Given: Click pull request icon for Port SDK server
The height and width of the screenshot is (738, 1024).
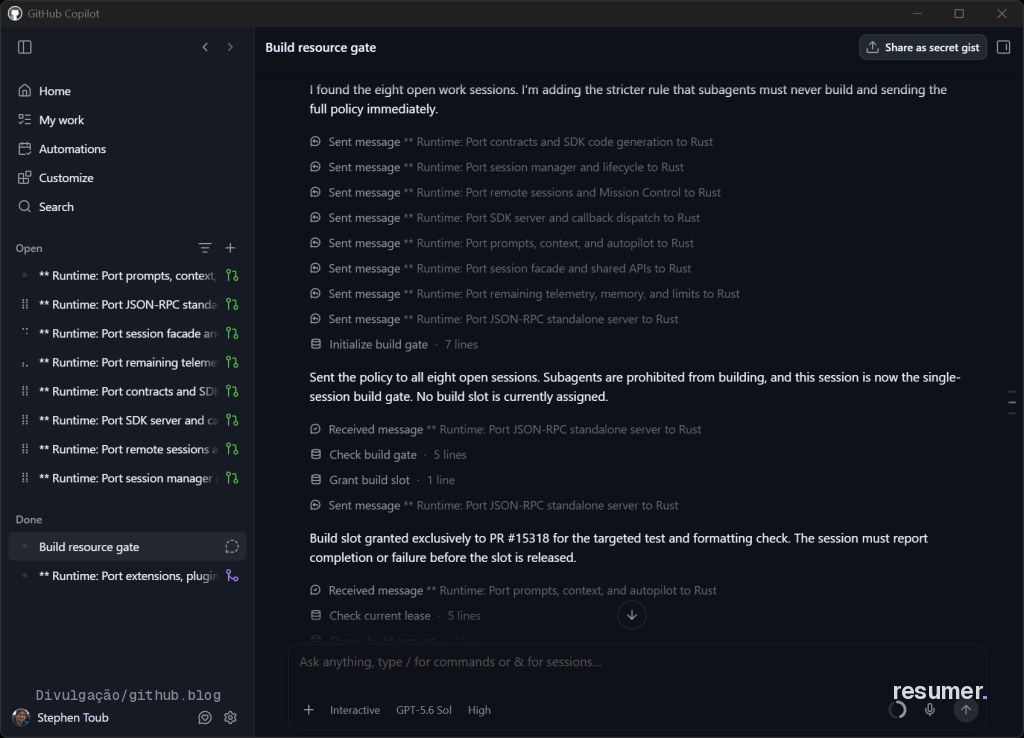Looking at the screenshot, I should (x=232, y=420).
